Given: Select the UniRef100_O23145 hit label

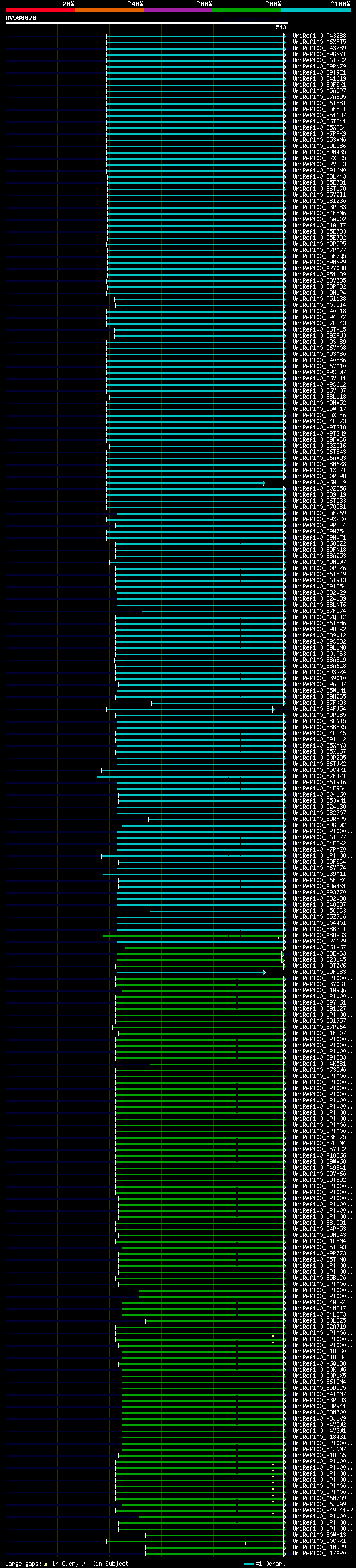Looking at the screenshot, I should point(319,960).
